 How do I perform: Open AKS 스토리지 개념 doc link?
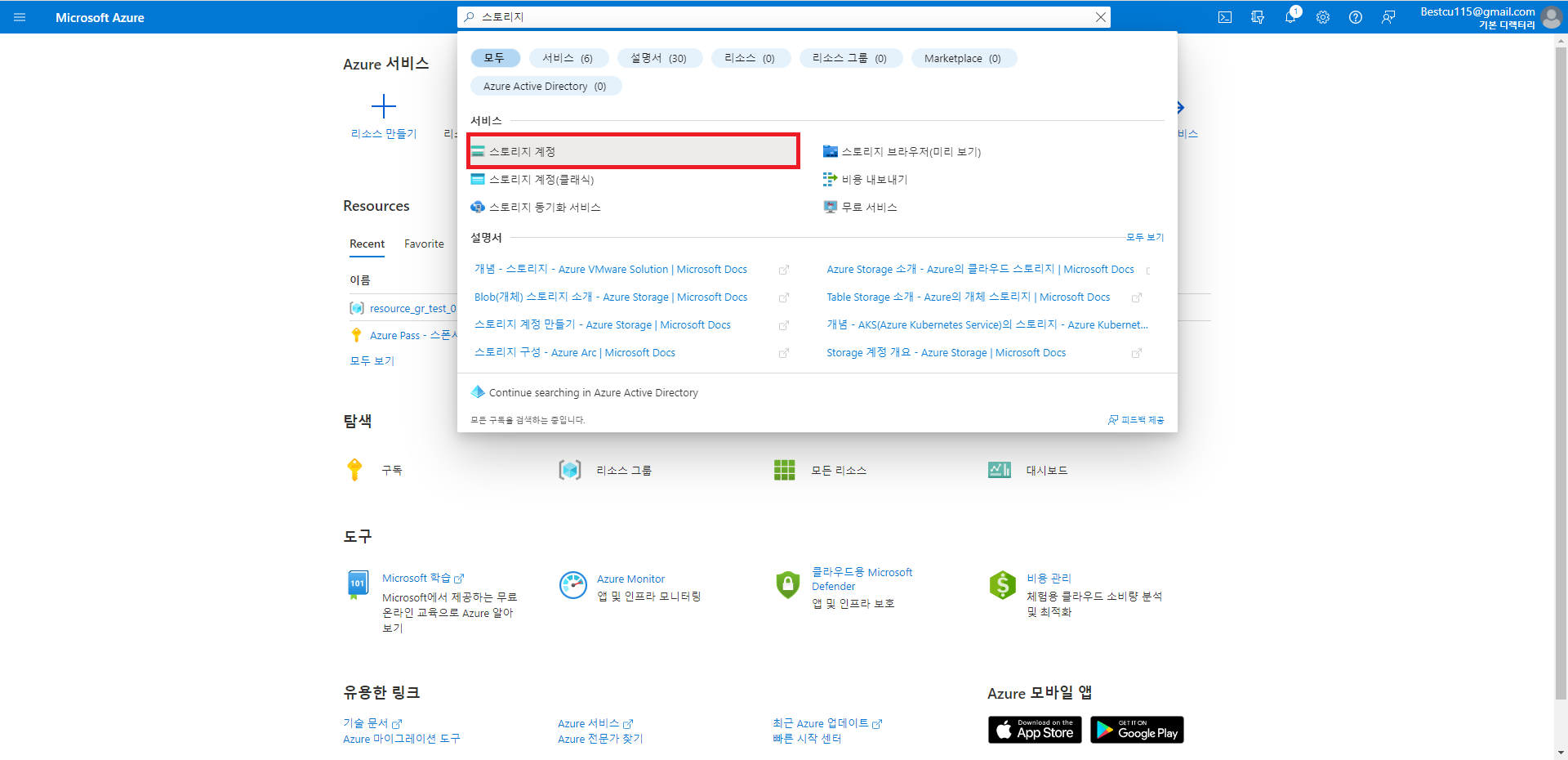click(x=987, y=324)
